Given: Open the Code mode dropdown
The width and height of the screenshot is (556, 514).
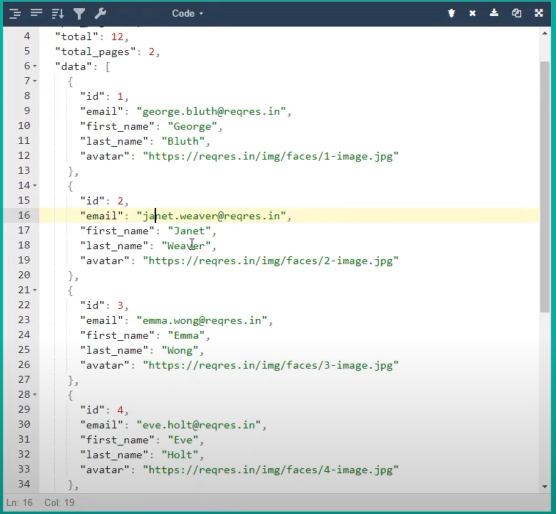Looking at the screenshot, I should (x=187, y=13).
